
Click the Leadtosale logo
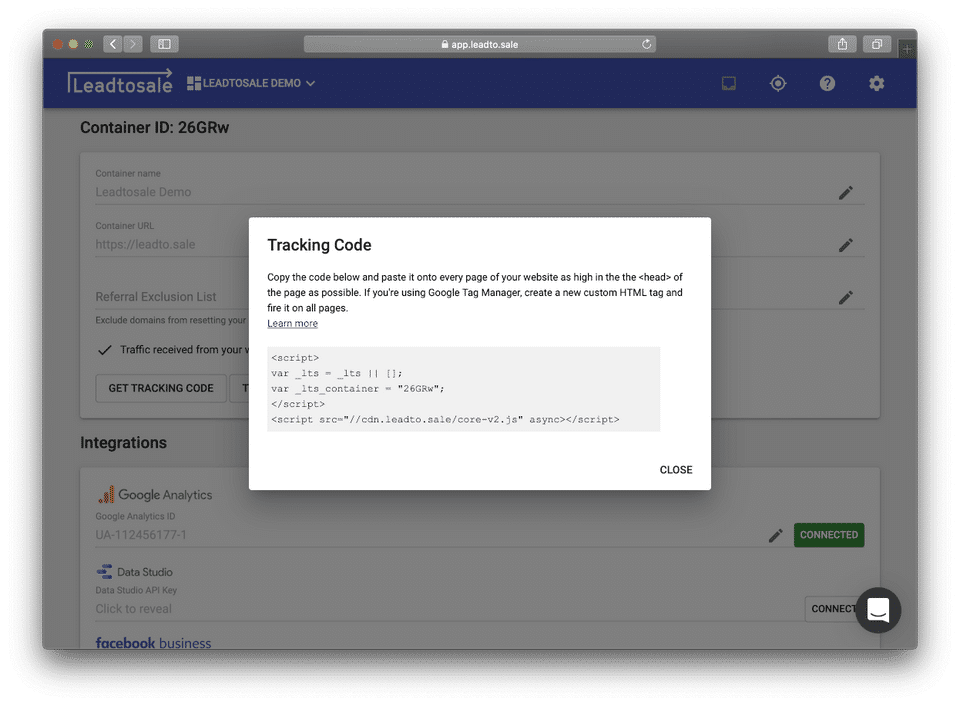120,82
